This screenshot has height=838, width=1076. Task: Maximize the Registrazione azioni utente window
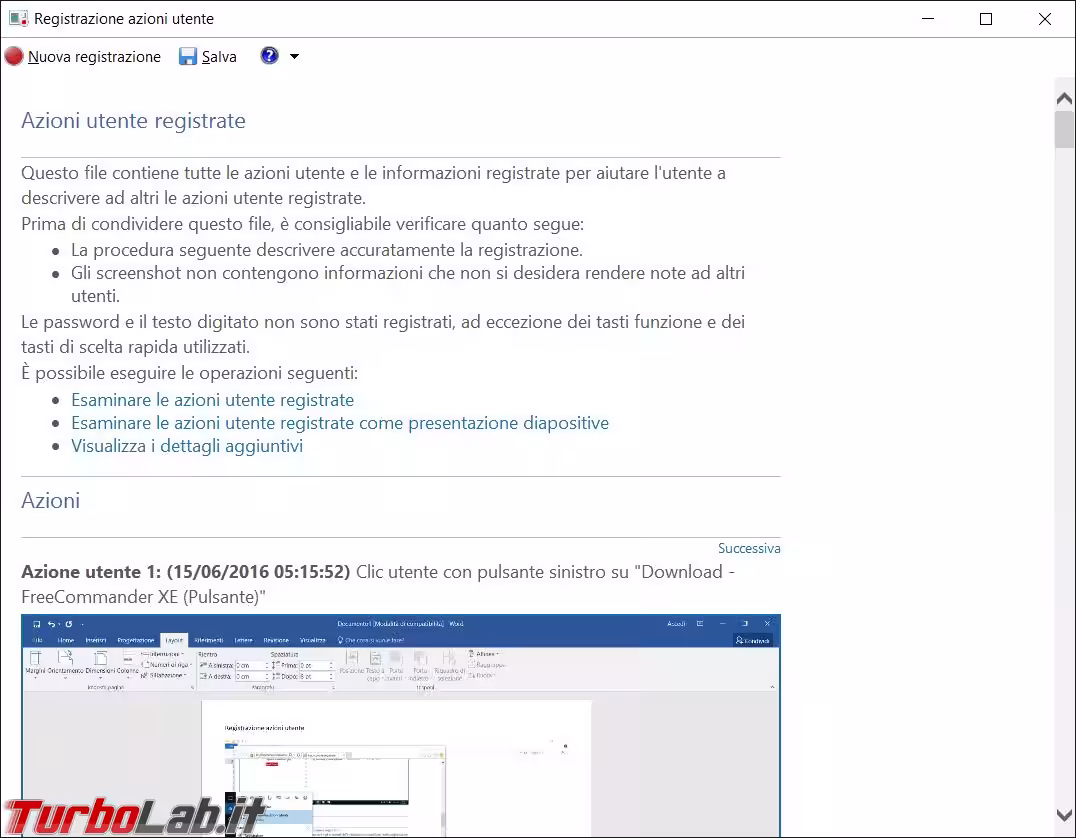pos(986,19)
